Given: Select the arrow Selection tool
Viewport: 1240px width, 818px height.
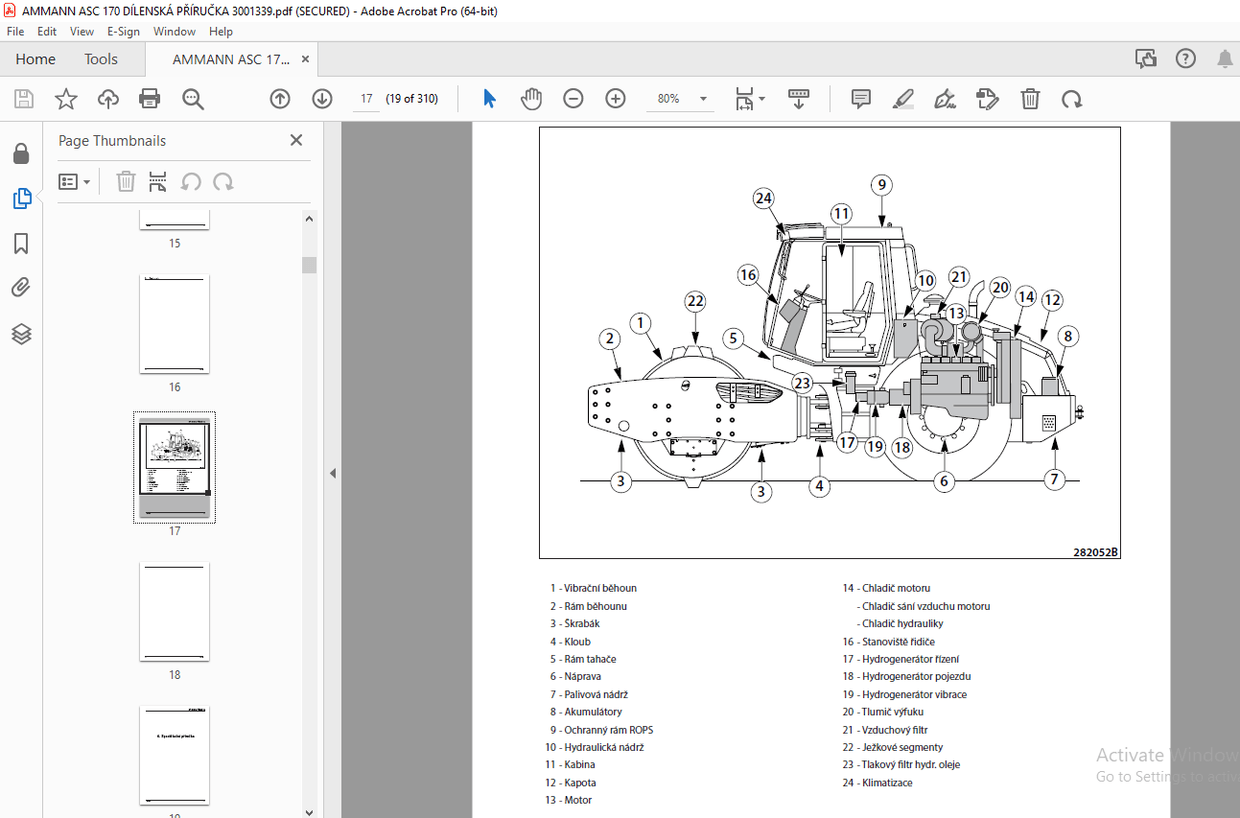Looking at the screenshot, I should (489, 98).
